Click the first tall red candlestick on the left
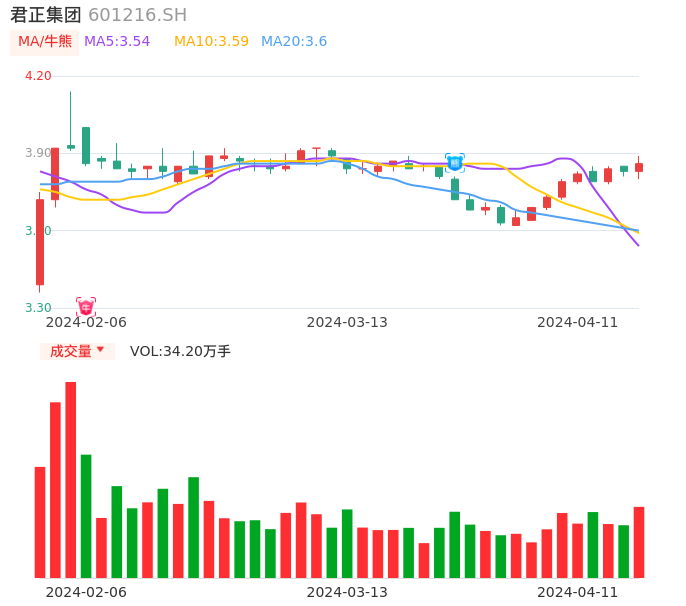 (x=40, y=242)
